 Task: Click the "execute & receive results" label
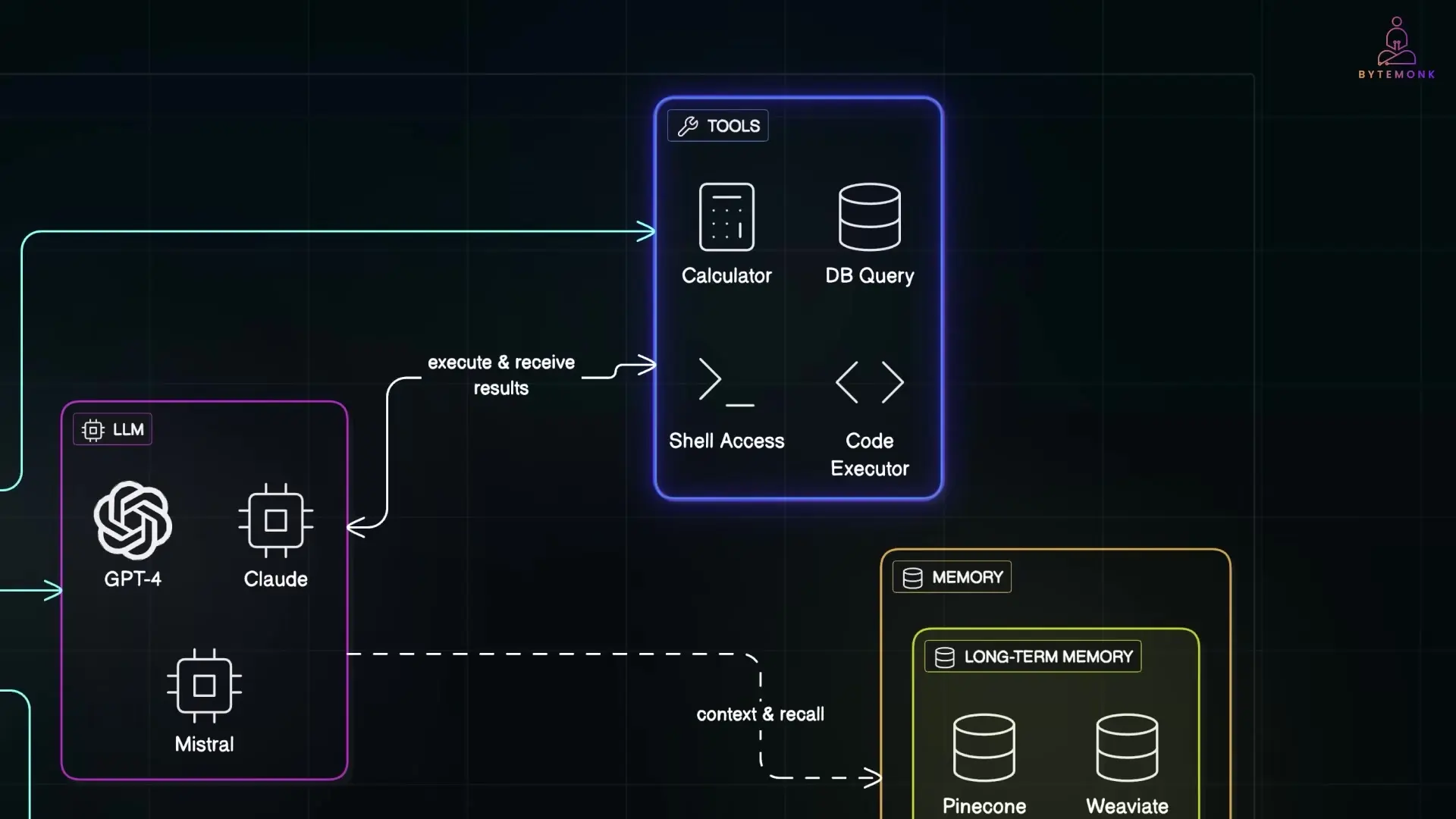501,375
